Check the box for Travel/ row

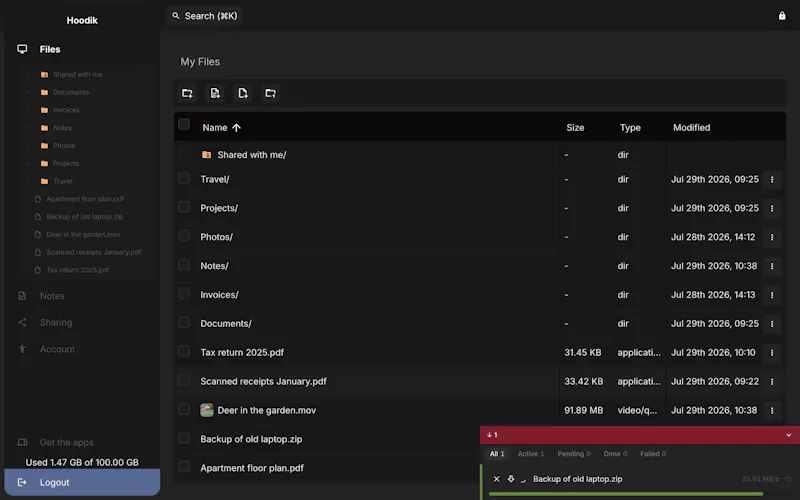coord(184,178)
